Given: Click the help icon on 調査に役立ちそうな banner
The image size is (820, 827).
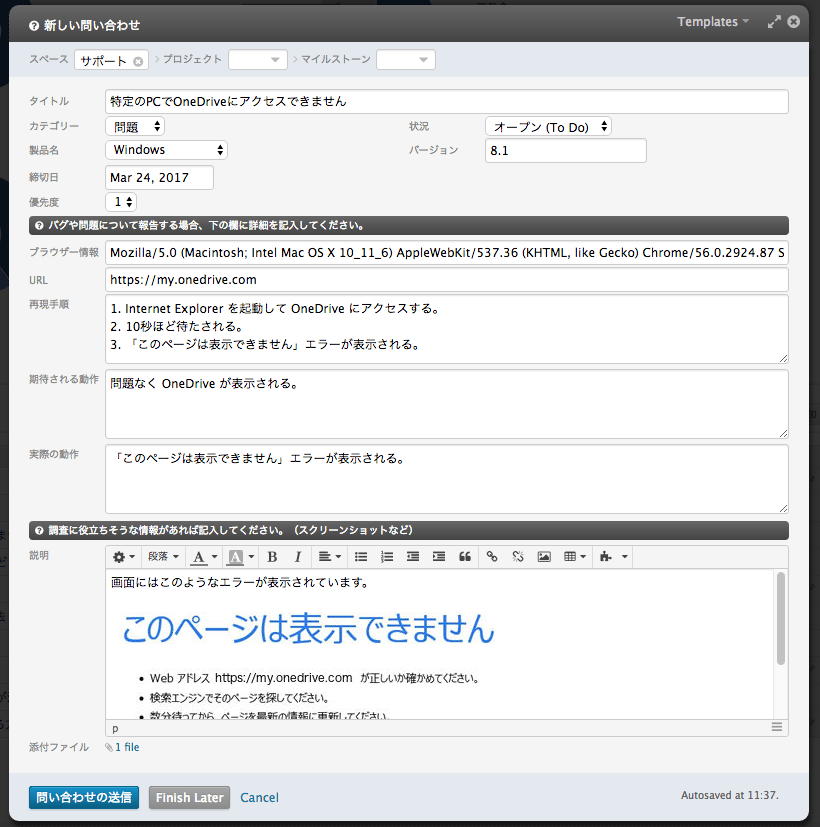Looking at the screenshot, I should [x=39, y=531].
